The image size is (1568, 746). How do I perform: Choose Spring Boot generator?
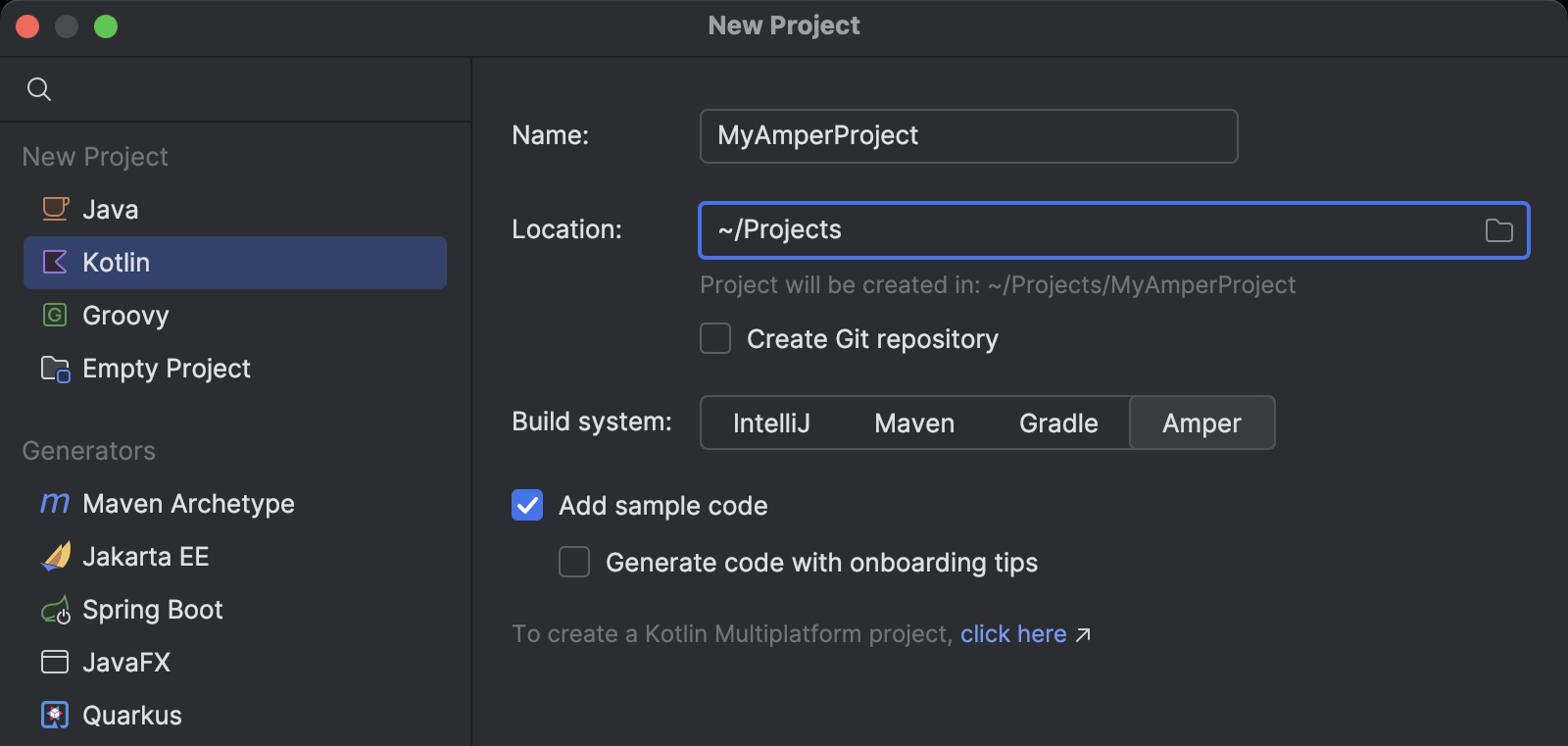[235, 609]
